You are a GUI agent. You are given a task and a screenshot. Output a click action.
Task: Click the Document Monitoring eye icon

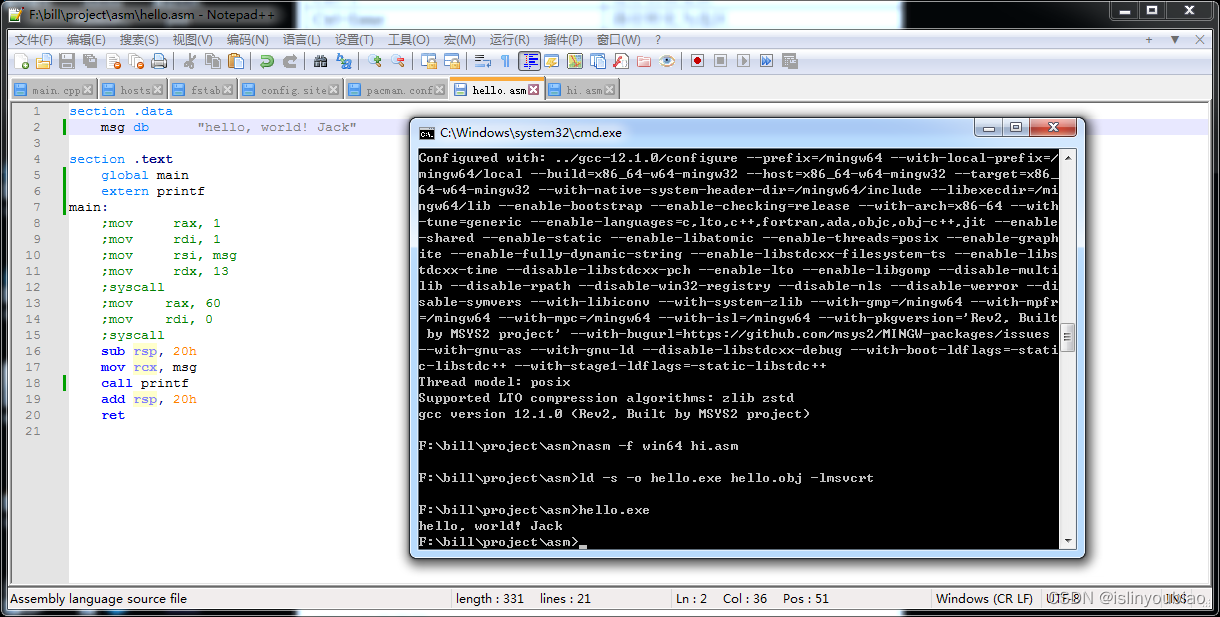[666, 61]
